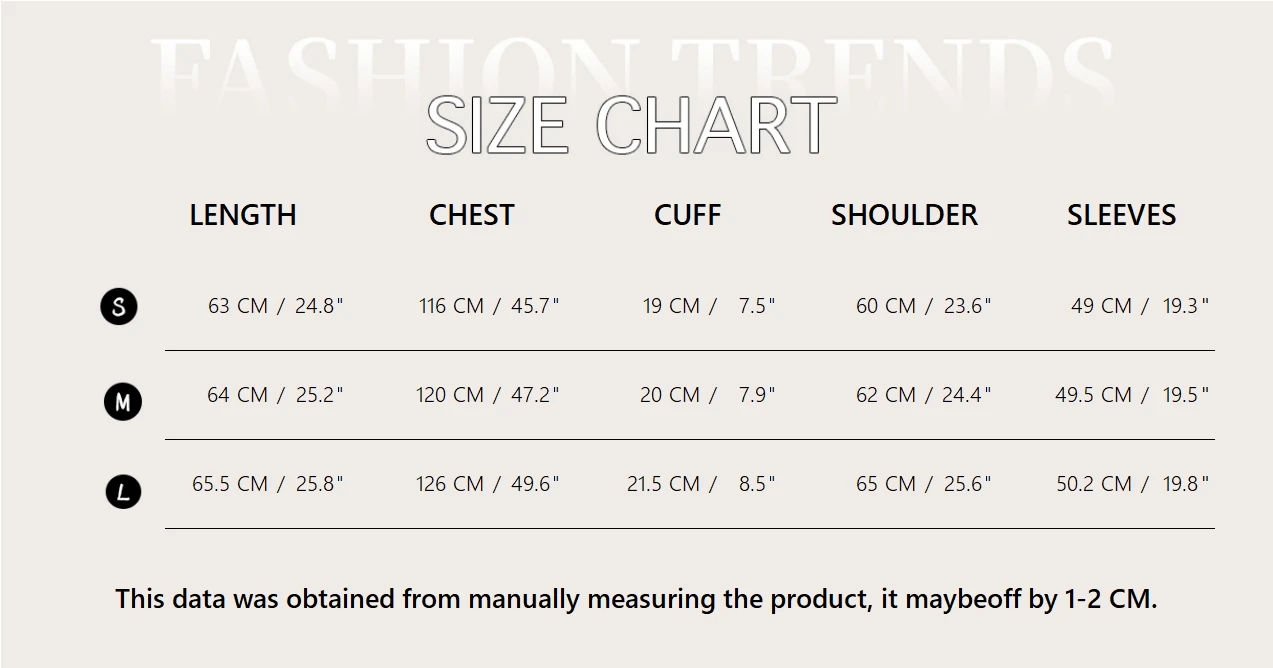Click the 65.5 CM / 25.8" length value

[x=268, y=484]
